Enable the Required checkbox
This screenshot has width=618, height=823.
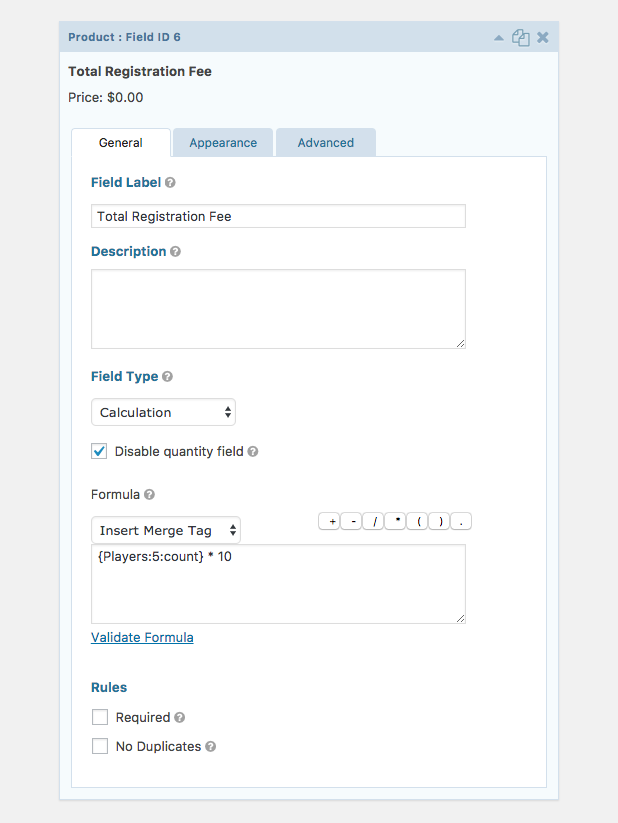tap(100, 717)
